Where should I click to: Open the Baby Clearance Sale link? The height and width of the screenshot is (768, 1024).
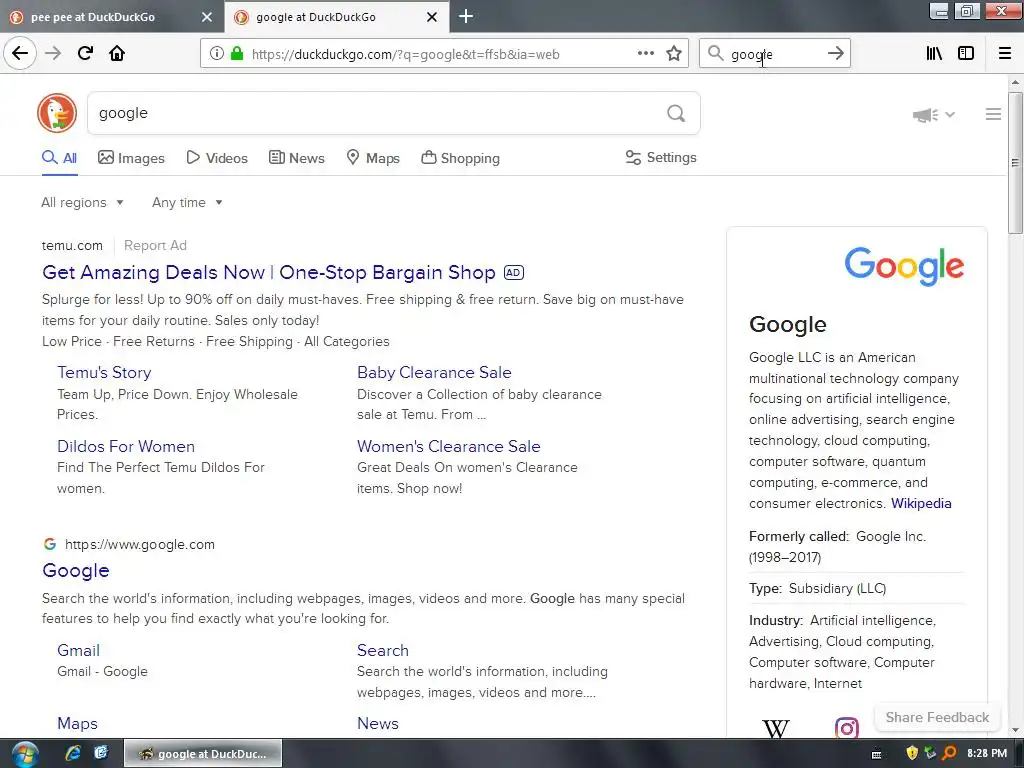tap(434, 372)
